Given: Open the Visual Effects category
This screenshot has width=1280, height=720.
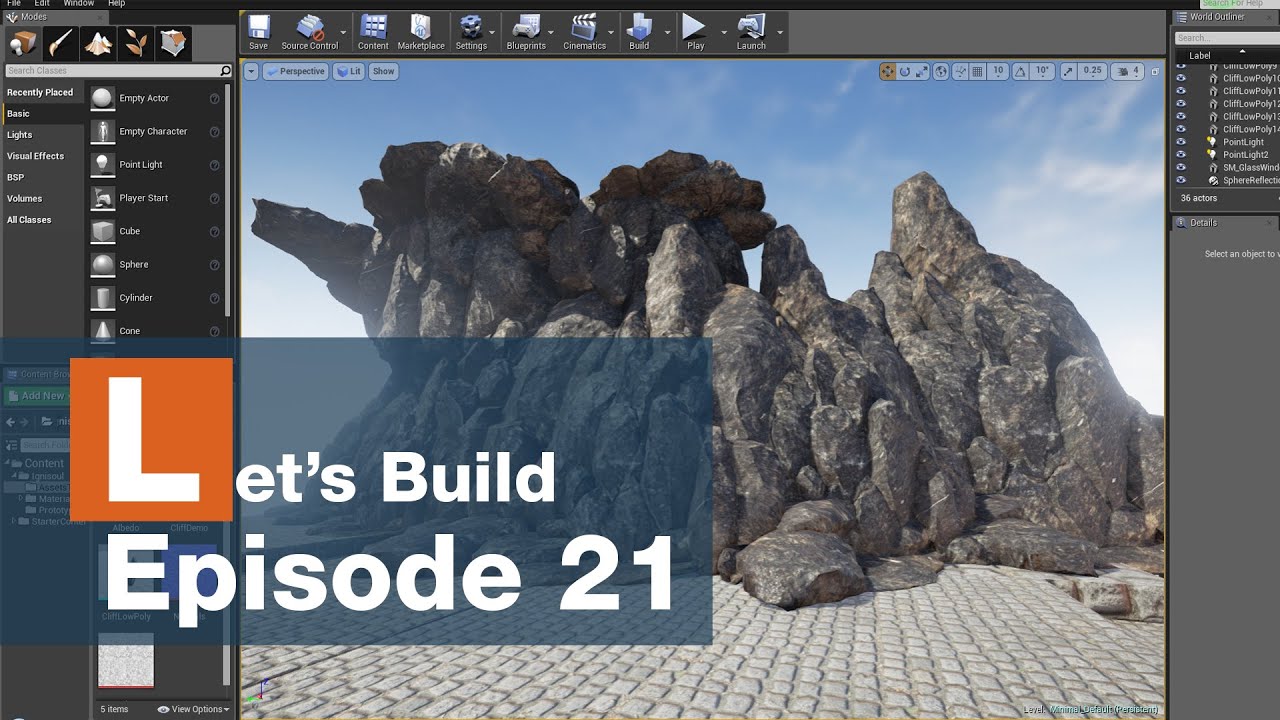Looking at the screenshot, I should point(35,156).
